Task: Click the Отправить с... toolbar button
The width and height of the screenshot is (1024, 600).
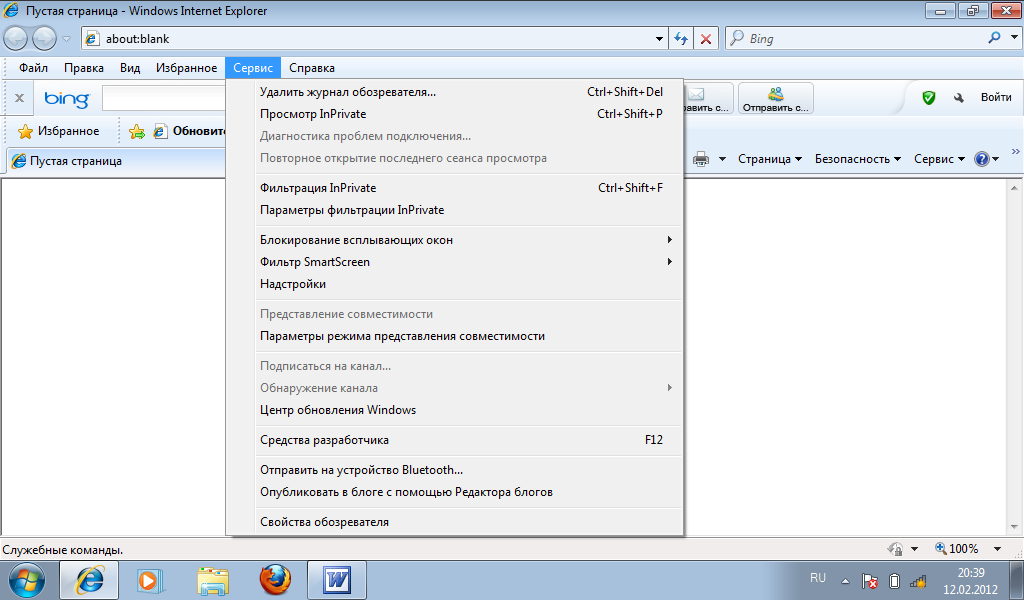Action: pos(775,99)
